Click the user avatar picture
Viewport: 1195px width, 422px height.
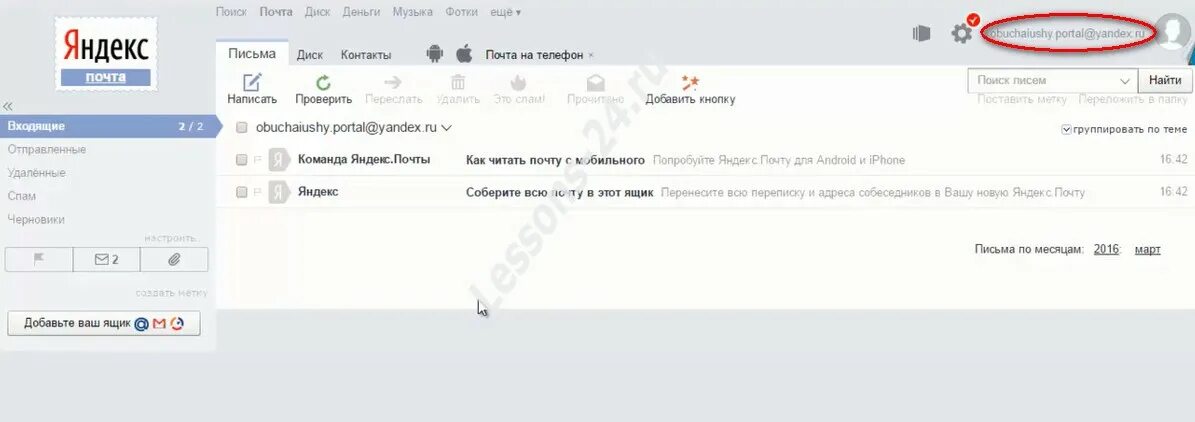1174,31
